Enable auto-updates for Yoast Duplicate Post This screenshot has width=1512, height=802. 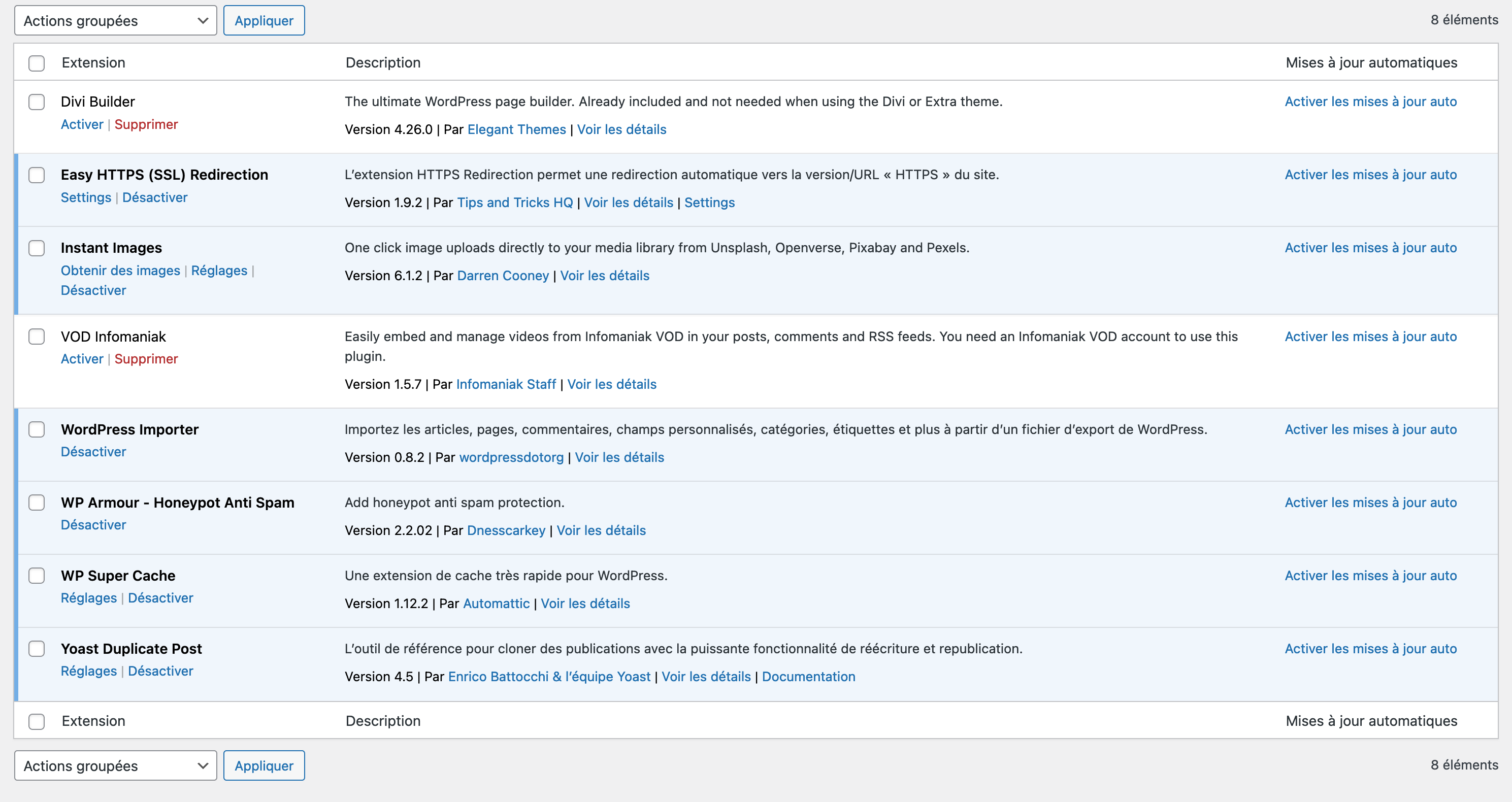1370,649
